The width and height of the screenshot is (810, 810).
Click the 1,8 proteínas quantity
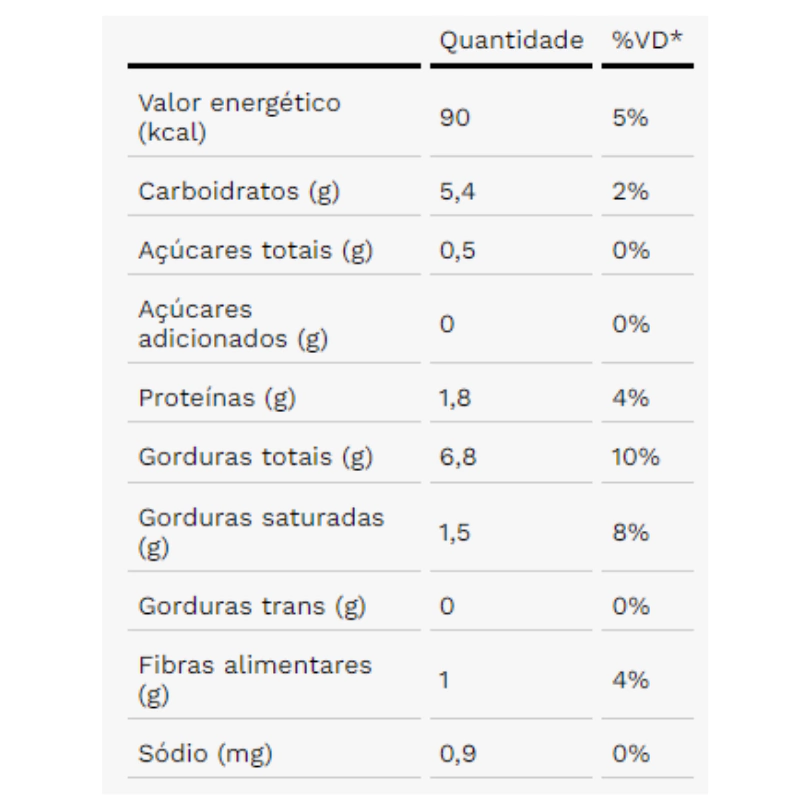pos(455,398)
